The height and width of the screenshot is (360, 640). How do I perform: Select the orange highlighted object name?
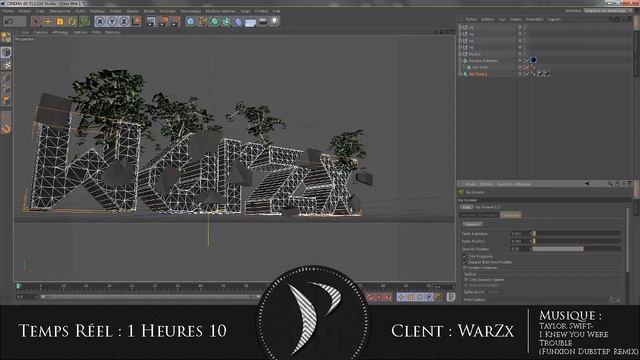coord(478,74)
